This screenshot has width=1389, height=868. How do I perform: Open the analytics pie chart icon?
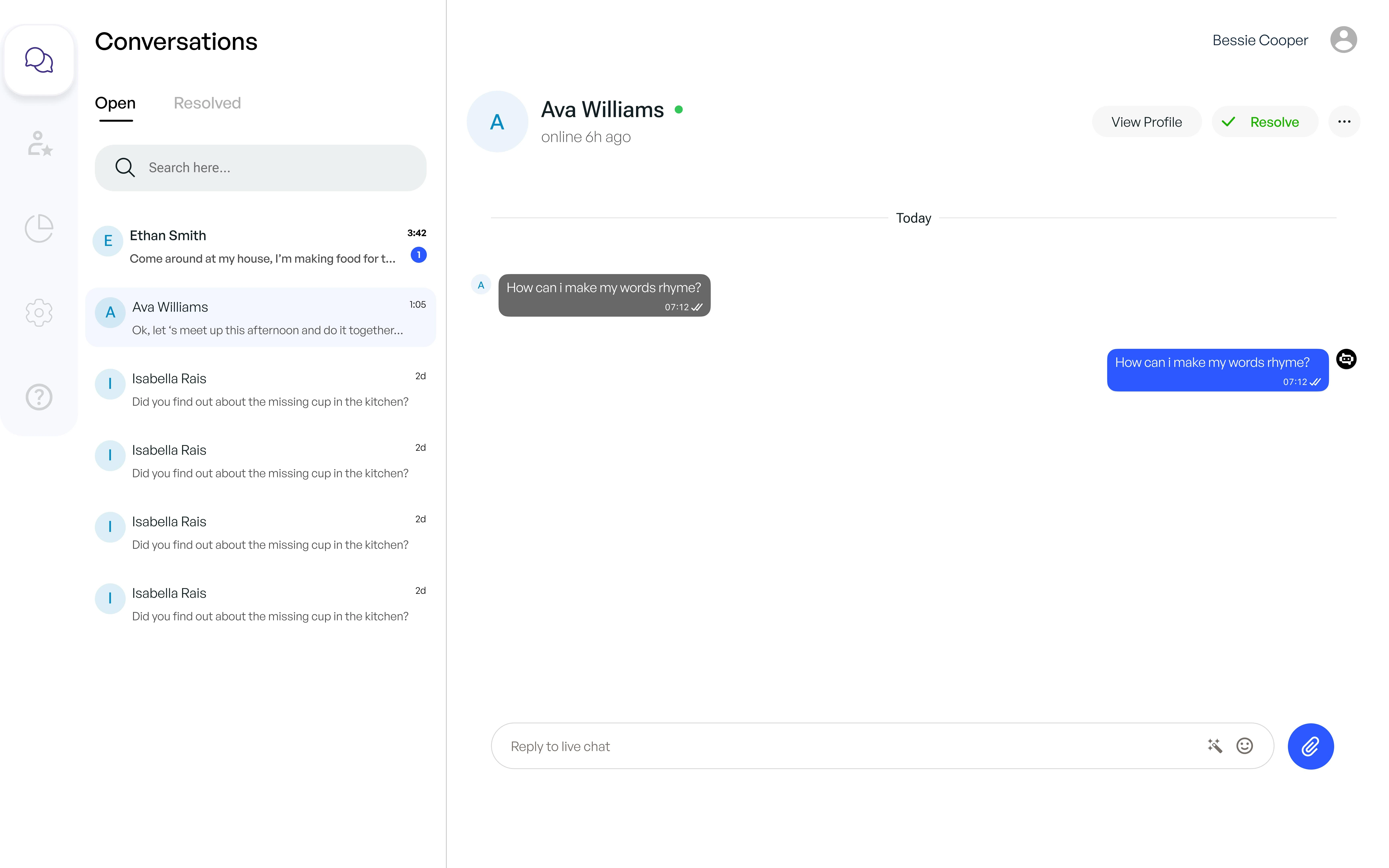39,228
